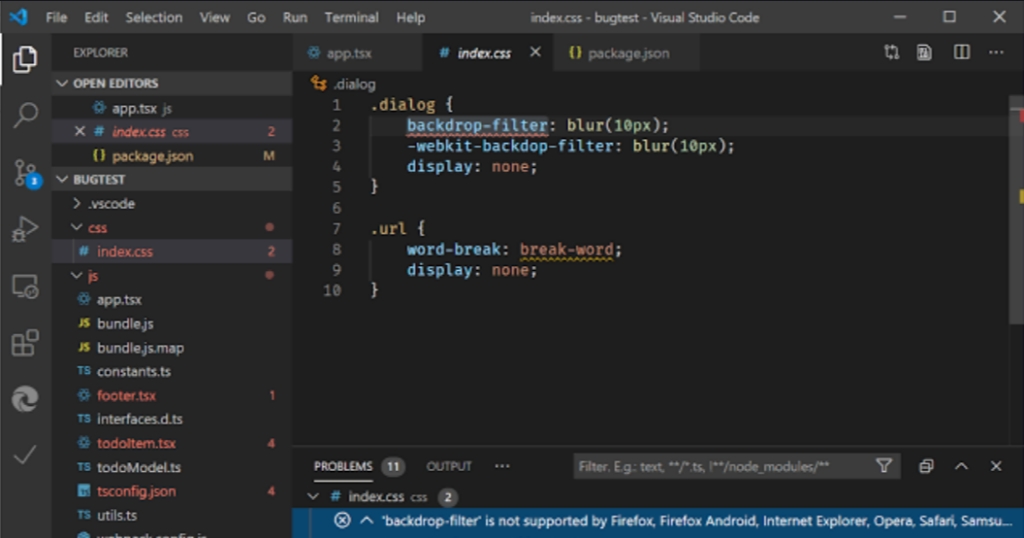Close the bottom Problems panel
This screenshot has width=1024, height=538.
(996, 466)
